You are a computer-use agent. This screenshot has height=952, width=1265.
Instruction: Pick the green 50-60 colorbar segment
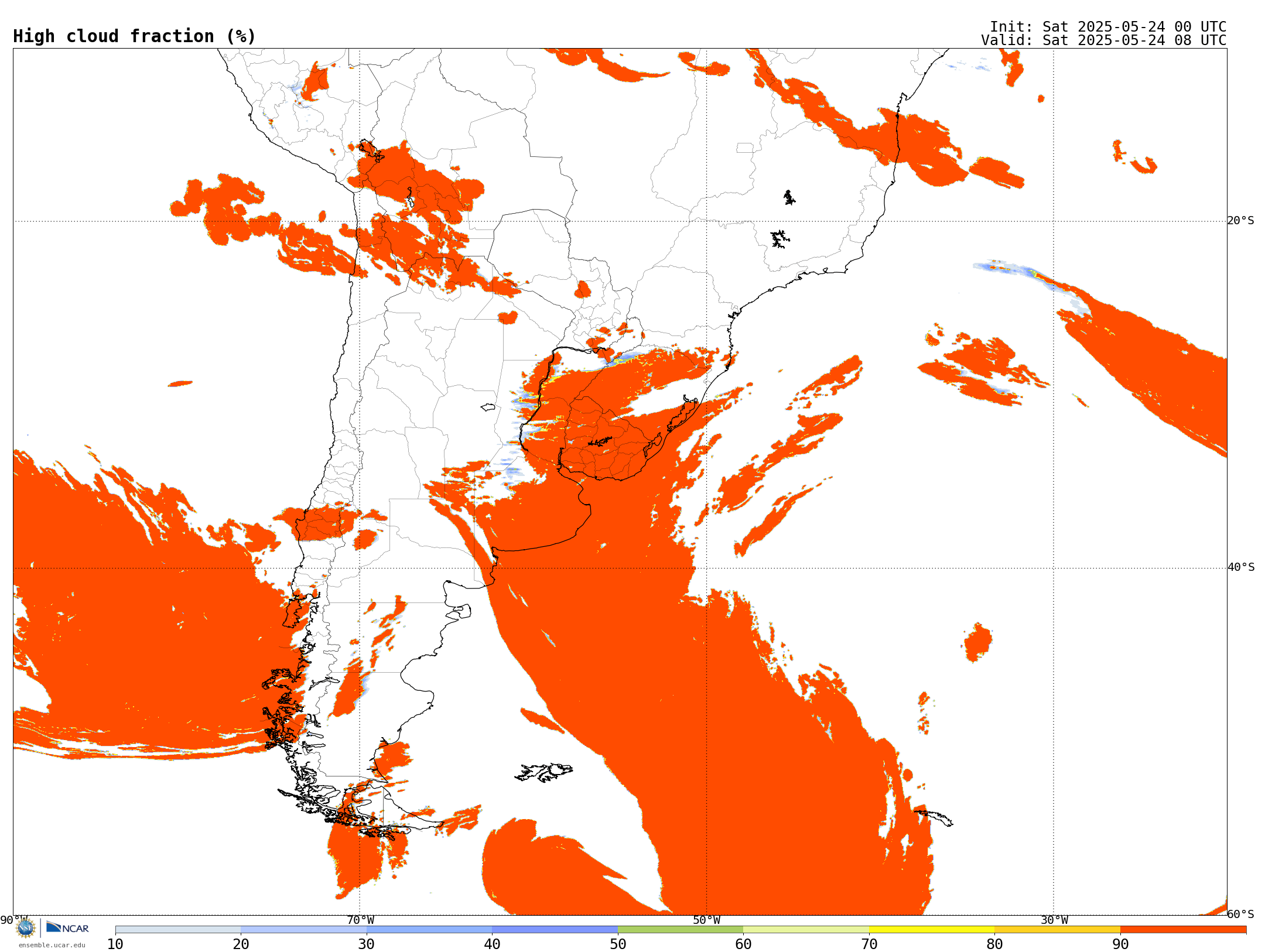(681, 929)
